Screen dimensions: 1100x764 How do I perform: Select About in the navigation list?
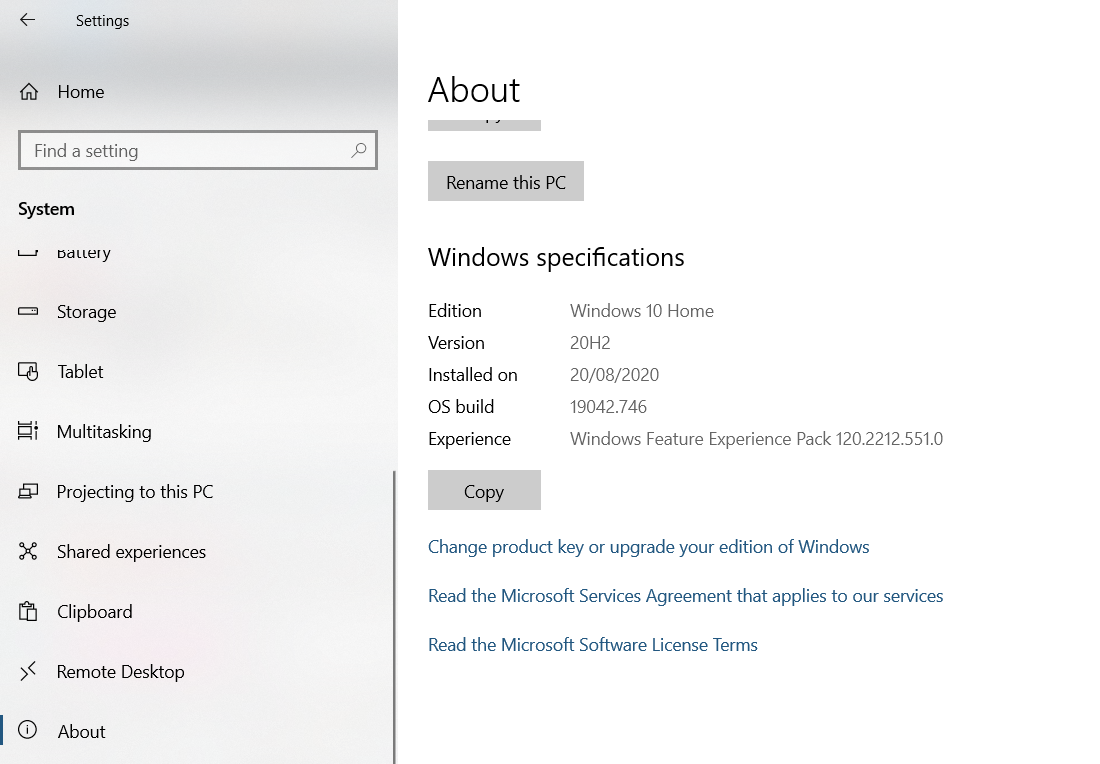coord(81,731)
